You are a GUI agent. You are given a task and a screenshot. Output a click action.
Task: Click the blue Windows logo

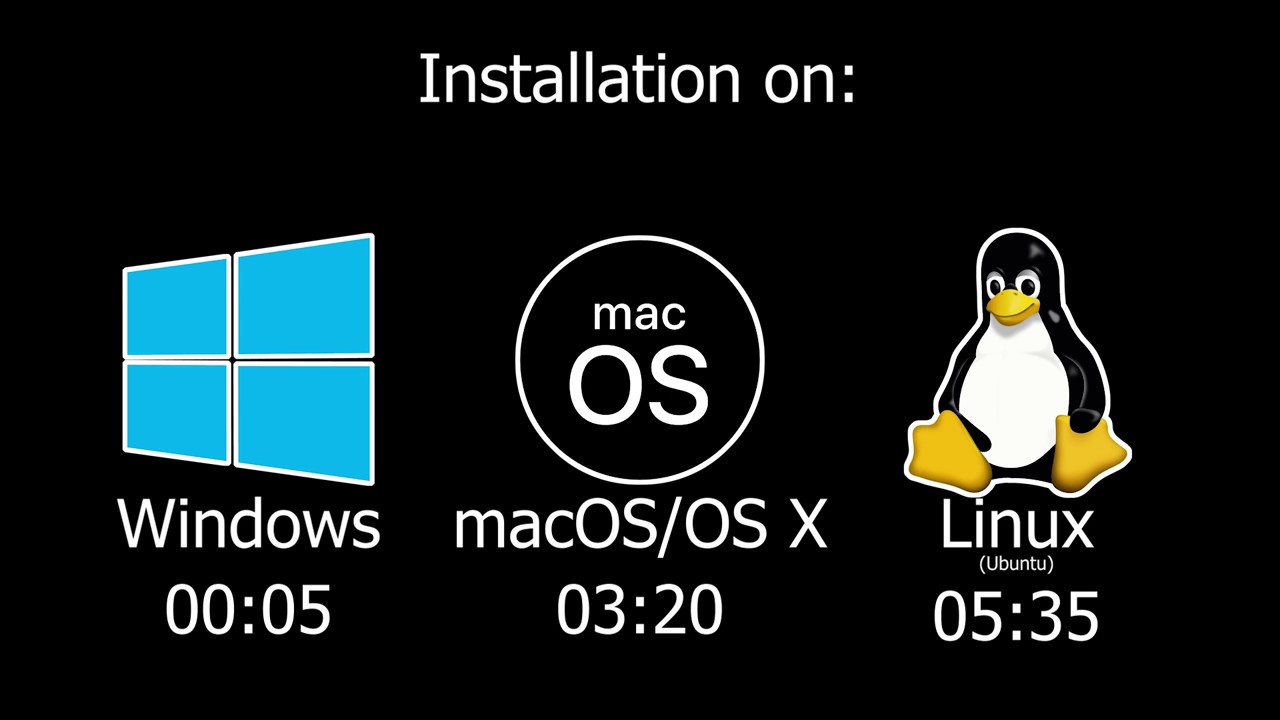click(248, 360)
